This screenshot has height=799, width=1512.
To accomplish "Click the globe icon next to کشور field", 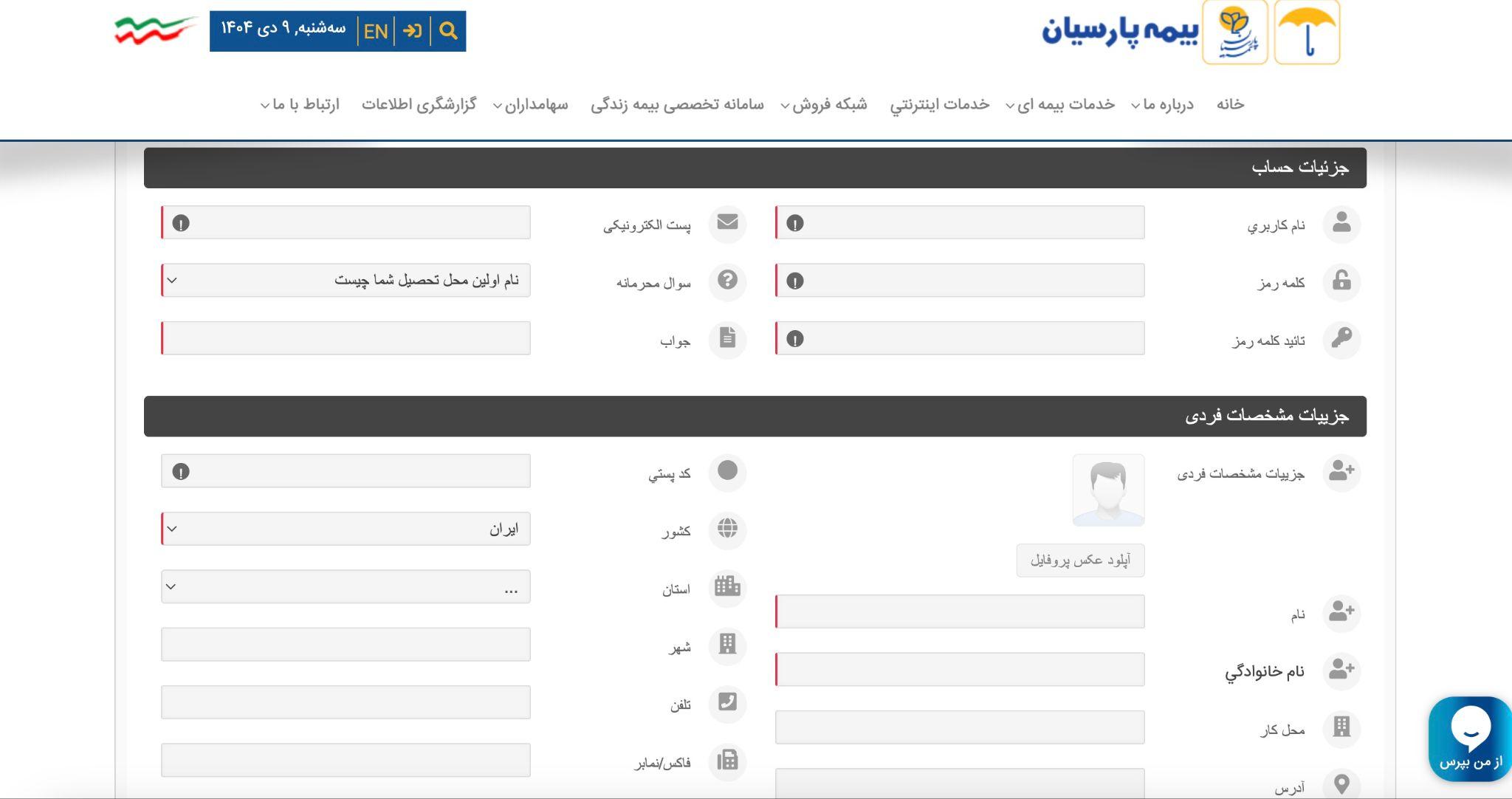I will click(728, 530).
